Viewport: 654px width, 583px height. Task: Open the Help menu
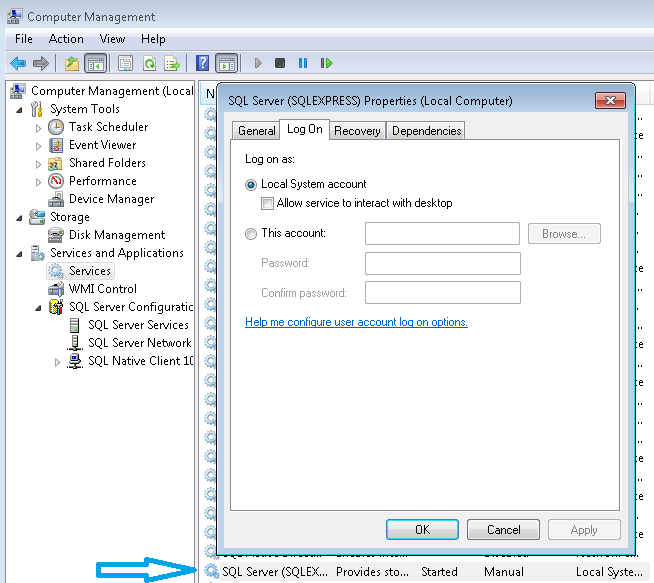click(153, 39)
